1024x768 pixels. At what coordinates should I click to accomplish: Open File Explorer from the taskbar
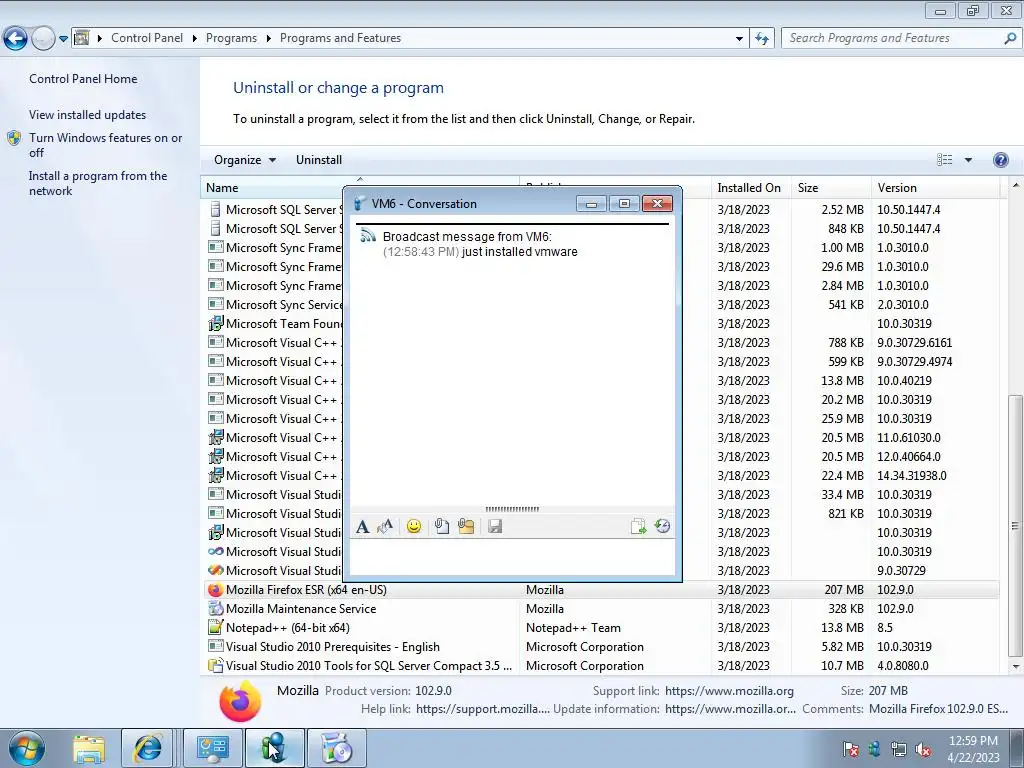[89, 748]
